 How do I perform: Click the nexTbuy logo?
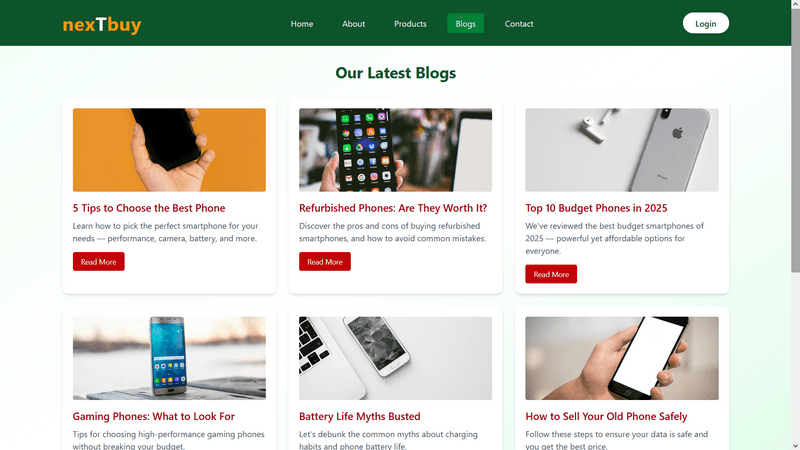click(x=102, y=24)
